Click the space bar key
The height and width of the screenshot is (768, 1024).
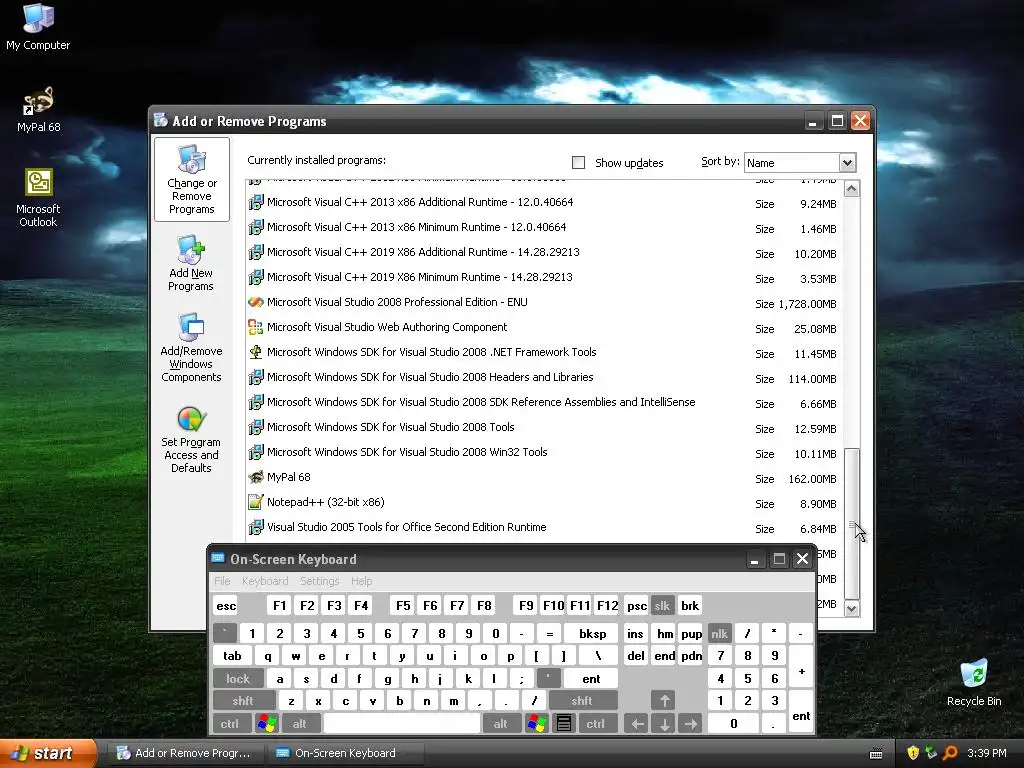[x=401, y=724]
